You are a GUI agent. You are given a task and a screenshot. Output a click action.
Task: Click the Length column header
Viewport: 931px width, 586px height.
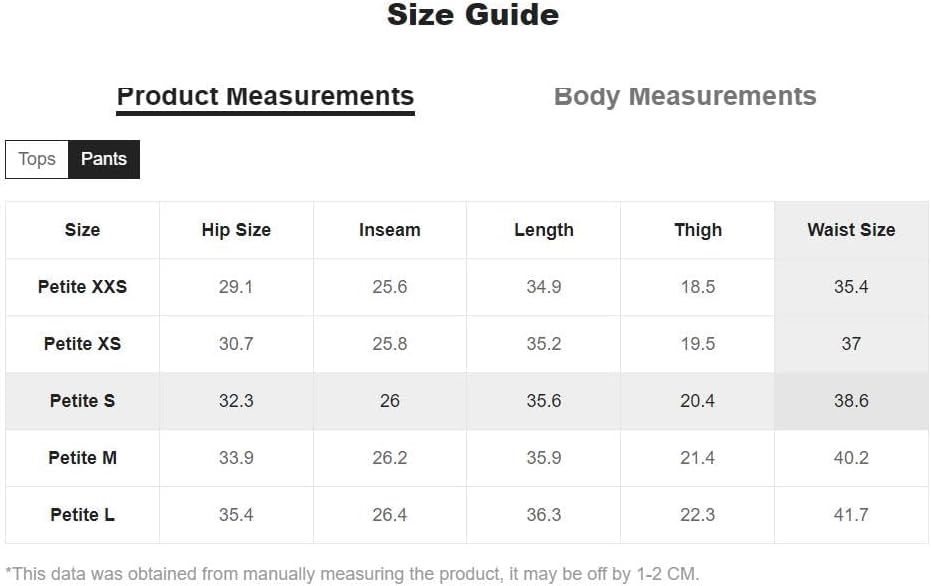(x=544, y=230)
